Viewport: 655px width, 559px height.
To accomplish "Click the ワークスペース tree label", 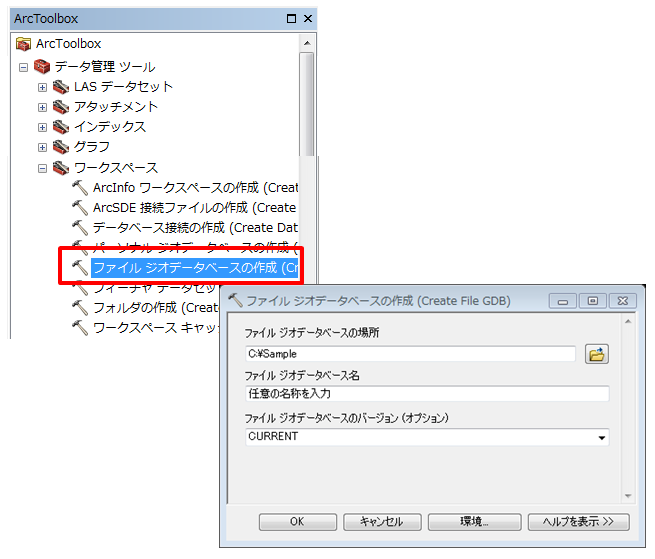I will (116, 168).
